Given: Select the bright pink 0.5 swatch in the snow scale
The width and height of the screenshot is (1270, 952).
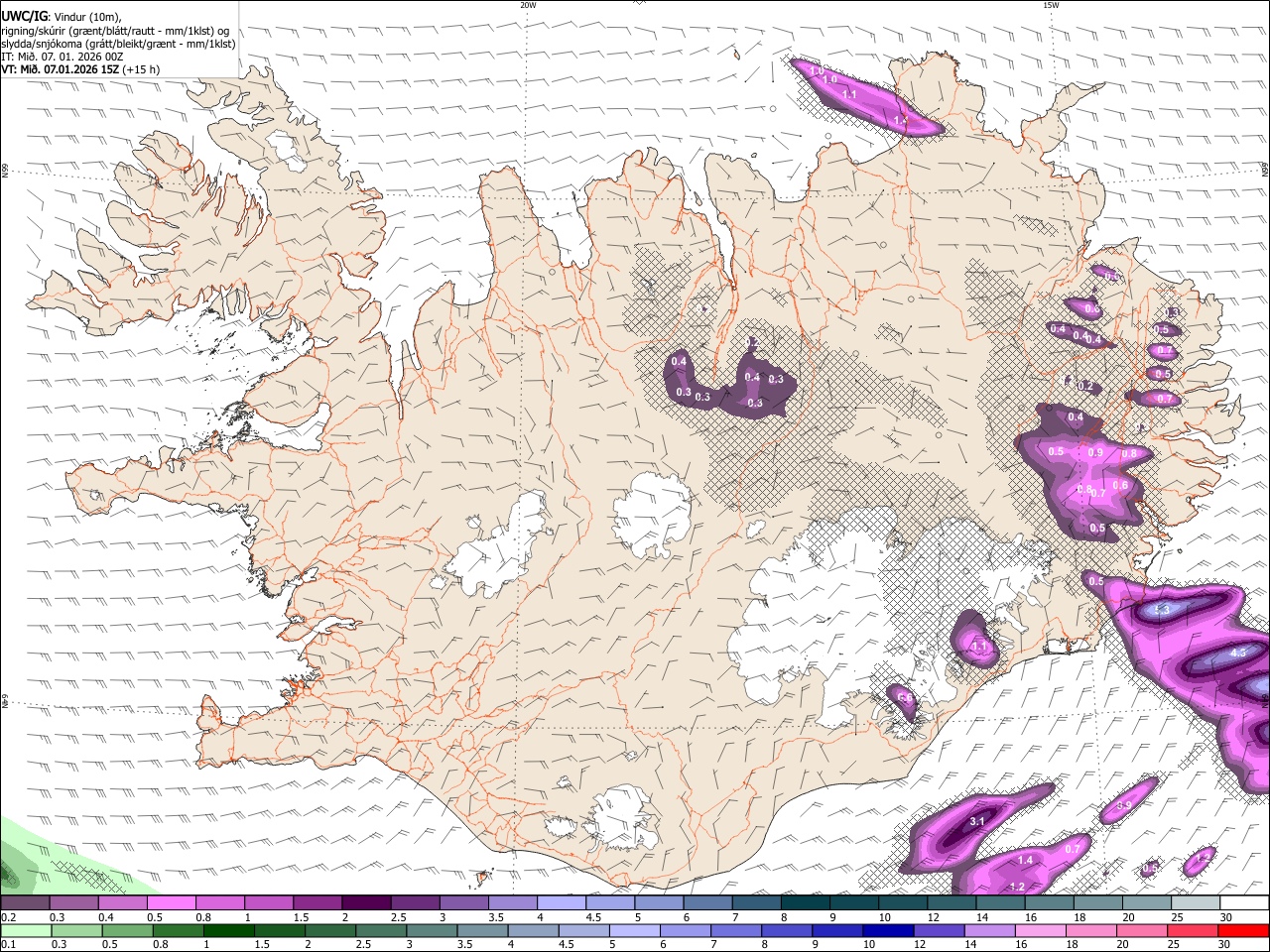Looking at the screenshot, I should click(172, 902).
